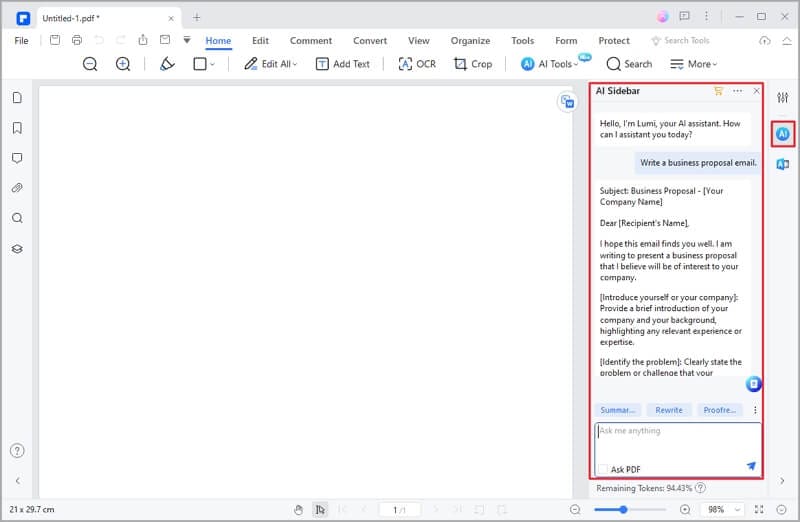
Task: Collapse the ribbon with the up arrow
Action: pos(787,40)
